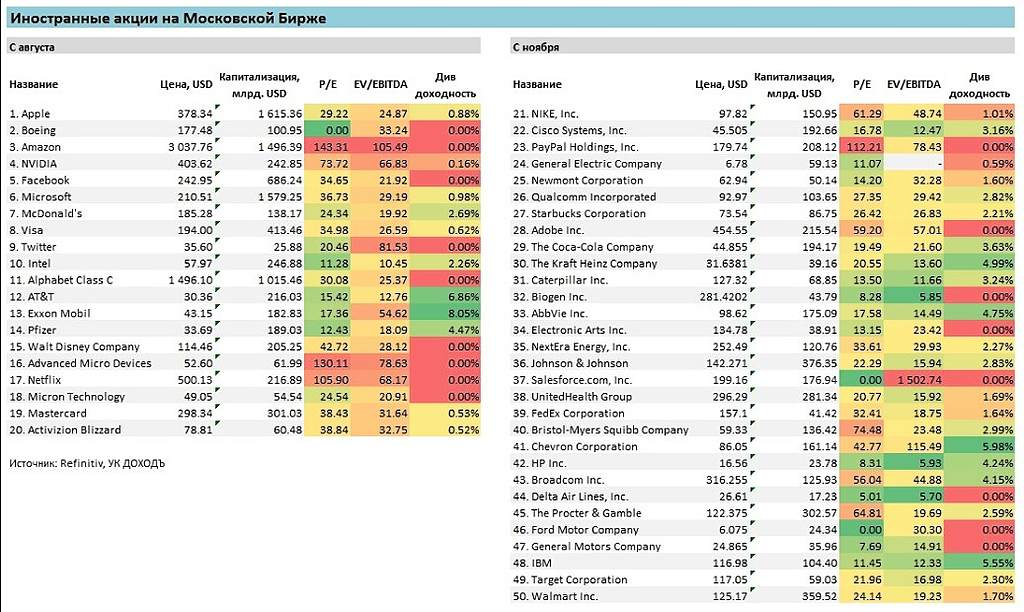Click Adobe Inc. price 454.55
1024x612 pixels.
(x=730, y=230)
